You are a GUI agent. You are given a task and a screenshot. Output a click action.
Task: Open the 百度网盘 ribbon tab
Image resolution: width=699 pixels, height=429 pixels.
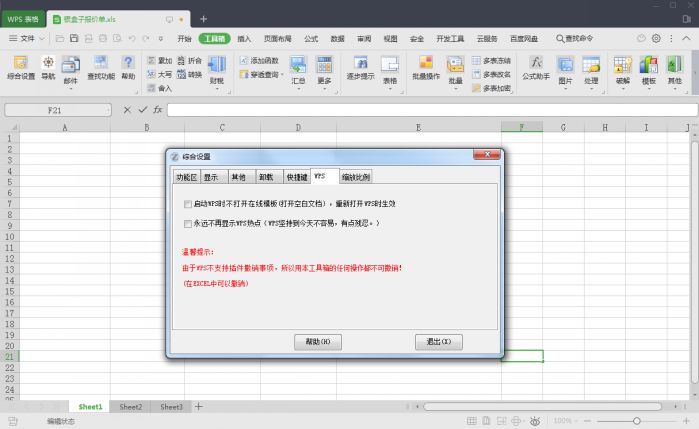(x=524, y=39)
